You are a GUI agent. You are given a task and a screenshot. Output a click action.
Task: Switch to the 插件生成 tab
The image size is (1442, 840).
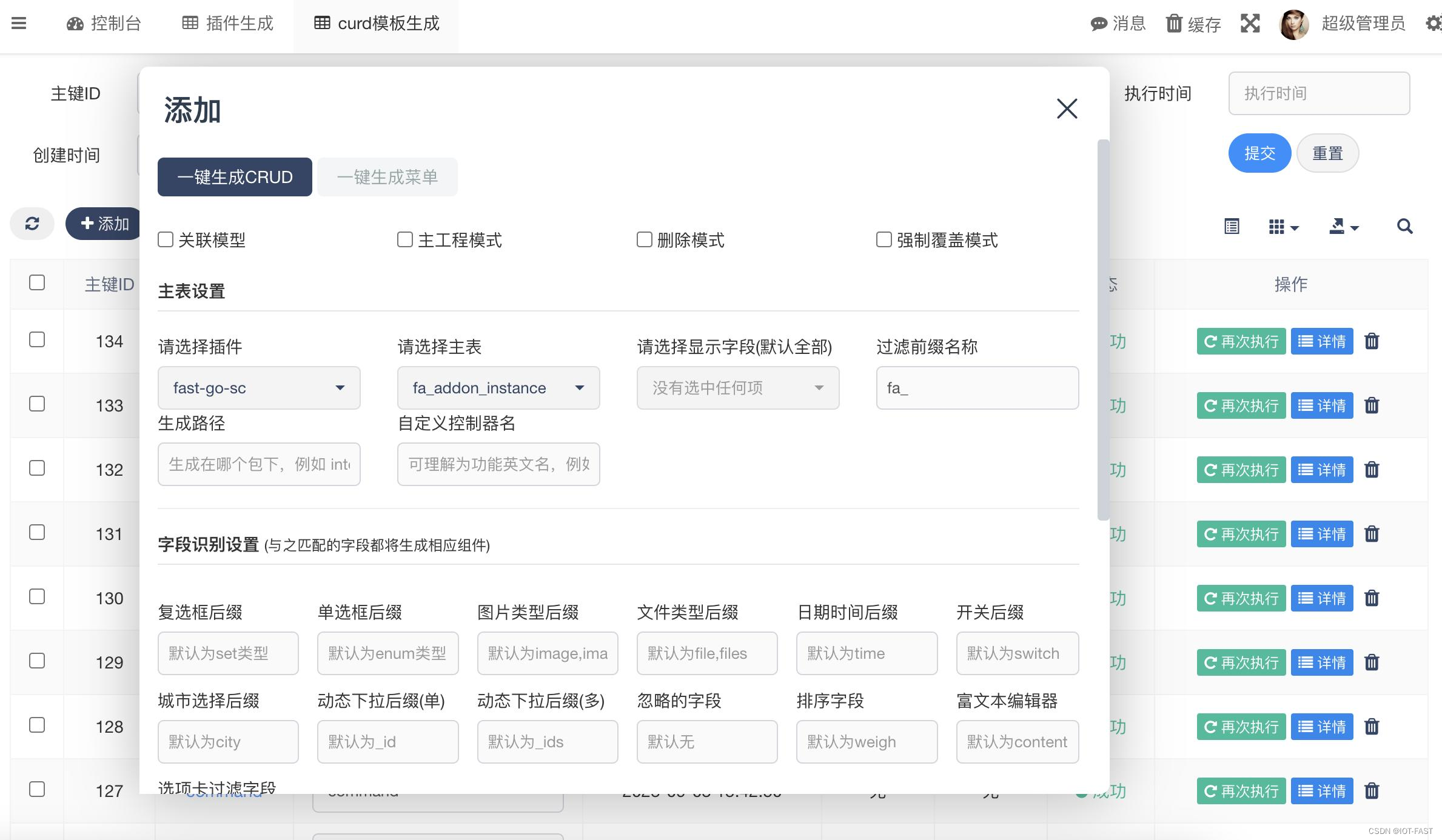227,24
